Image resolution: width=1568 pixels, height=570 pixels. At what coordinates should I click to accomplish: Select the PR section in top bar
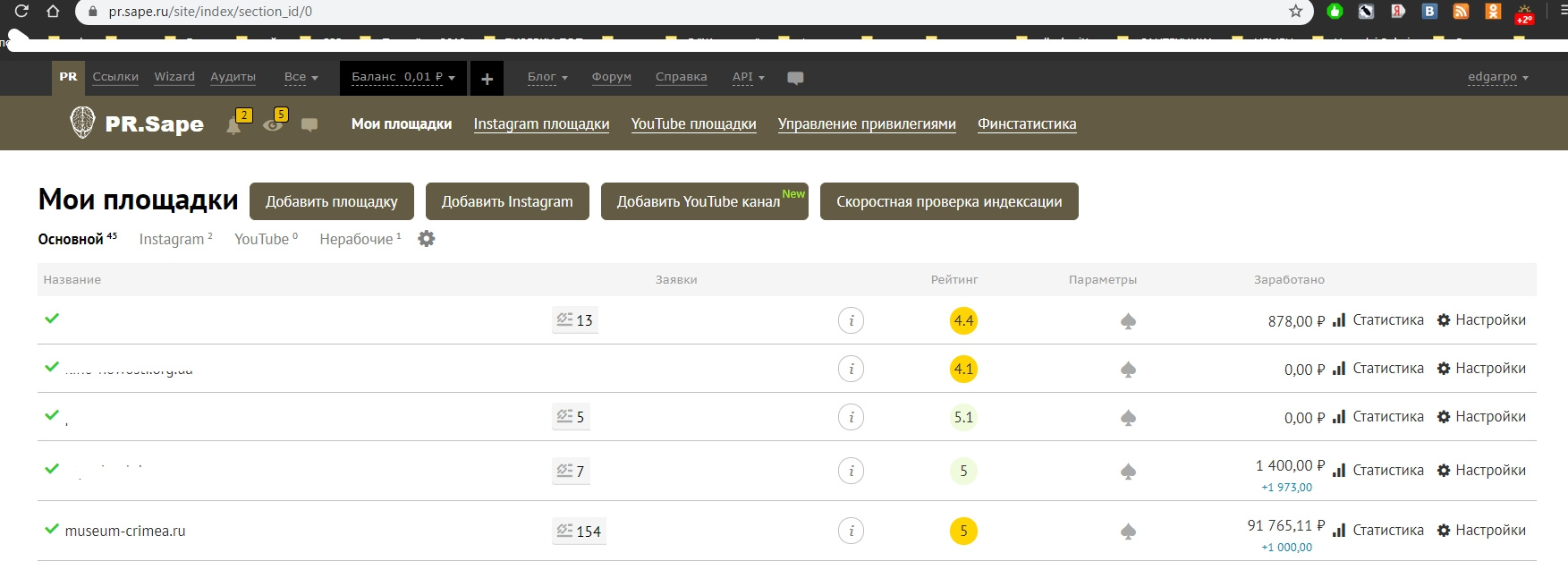point(68,78)
